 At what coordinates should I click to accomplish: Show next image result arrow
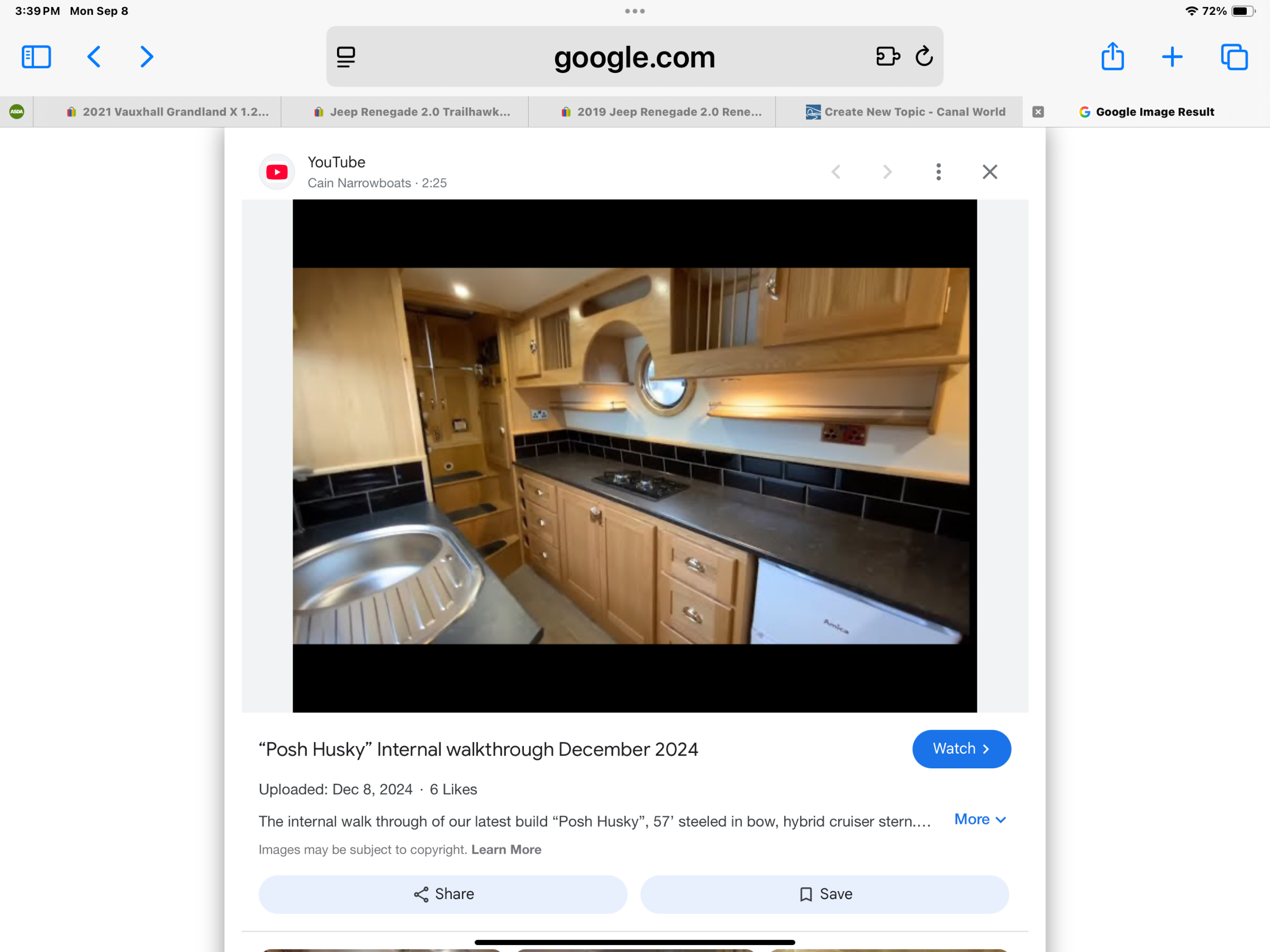887,171
